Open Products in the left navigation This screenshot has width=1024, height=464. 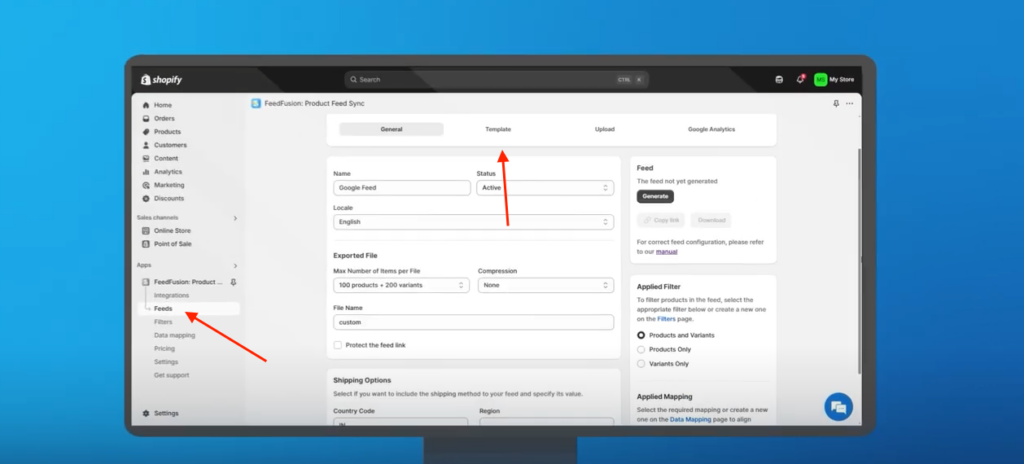[x=167, y=132]
